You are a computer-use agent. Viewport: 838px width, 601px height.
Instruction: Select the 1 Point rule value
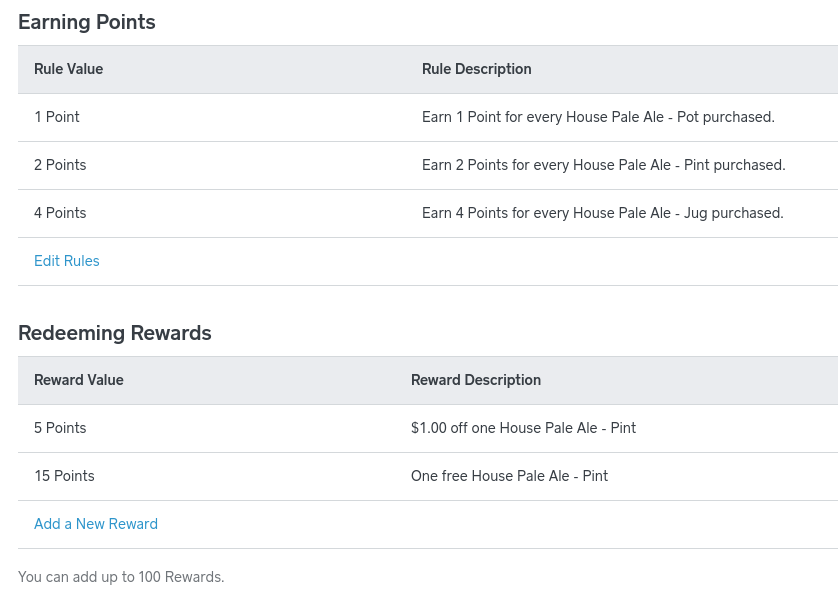[x=57, y=117]
